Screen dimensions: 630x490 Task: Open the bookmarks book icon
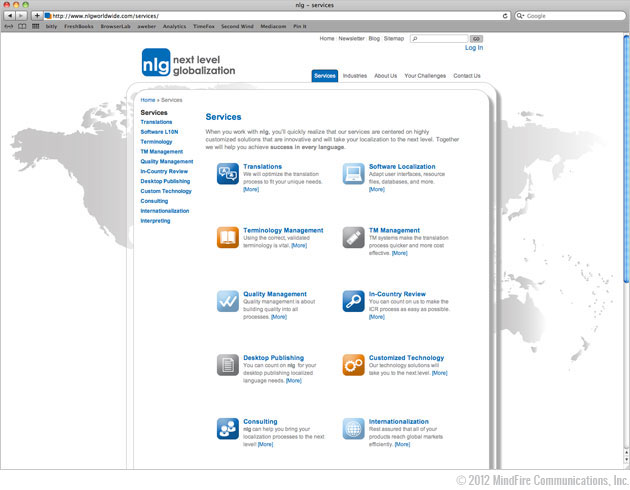[x=22, y=26]
